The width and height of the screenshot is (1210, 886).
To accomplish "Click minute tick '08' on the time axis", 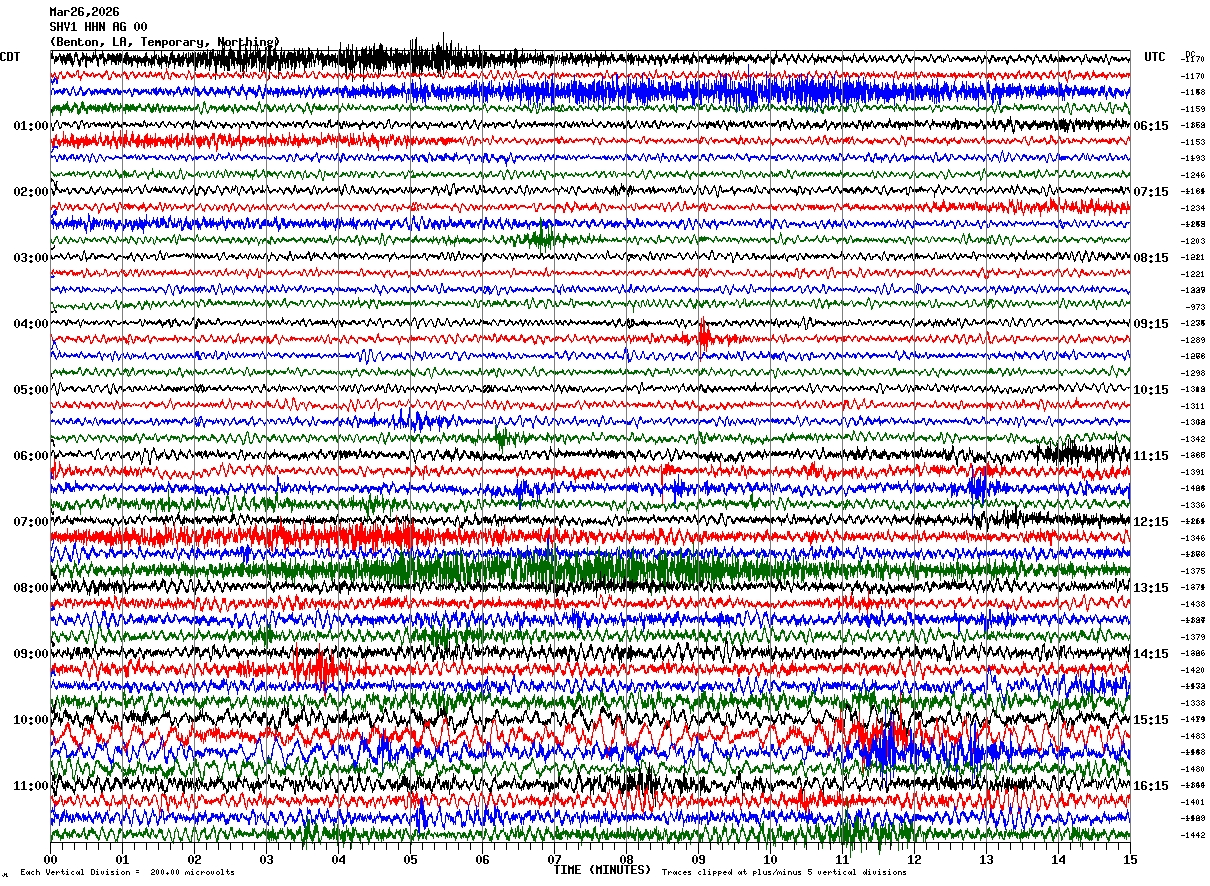I will point(626,859).
